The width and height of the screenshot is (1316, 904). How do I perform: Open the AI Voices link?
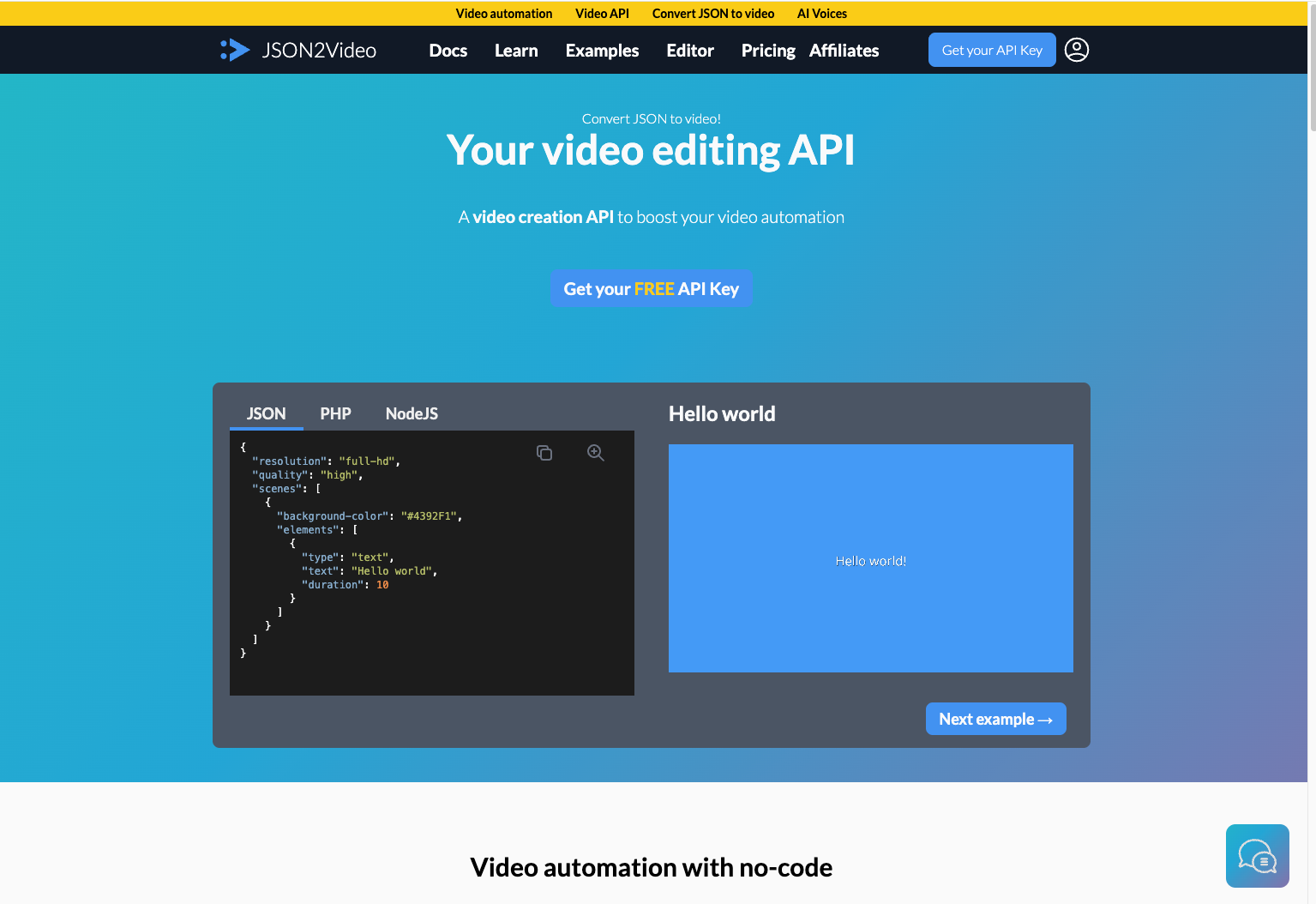821,14
